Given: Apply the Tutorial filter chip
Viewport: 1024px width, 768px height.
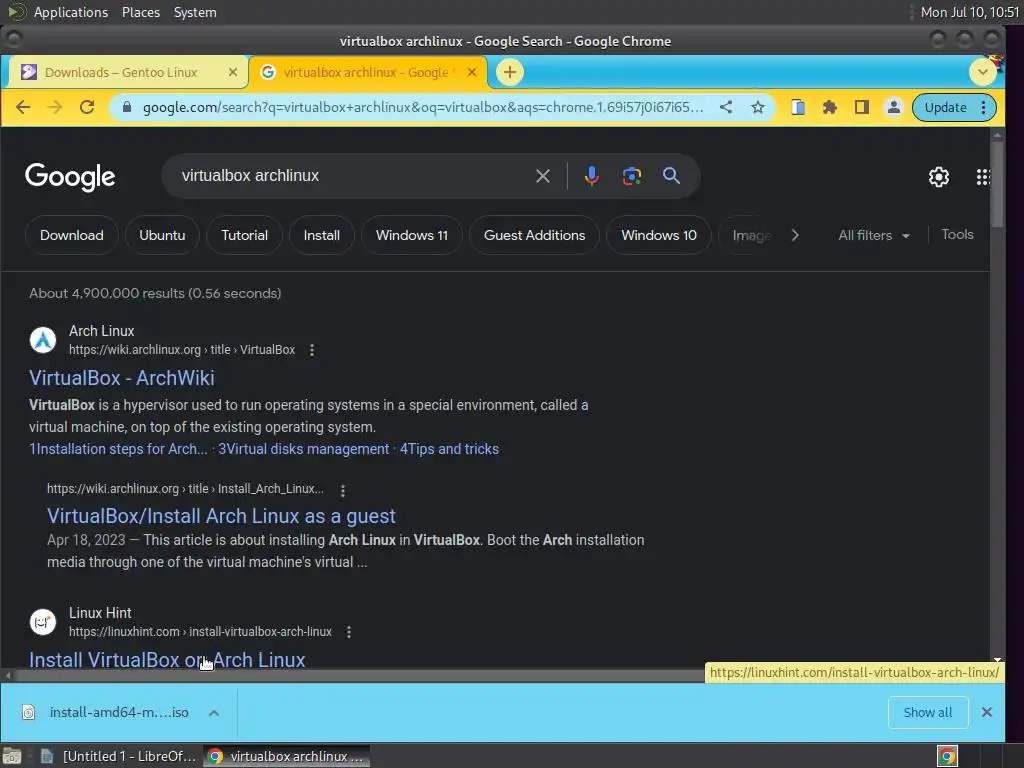Looking at the screenshot, I should 244,235.
